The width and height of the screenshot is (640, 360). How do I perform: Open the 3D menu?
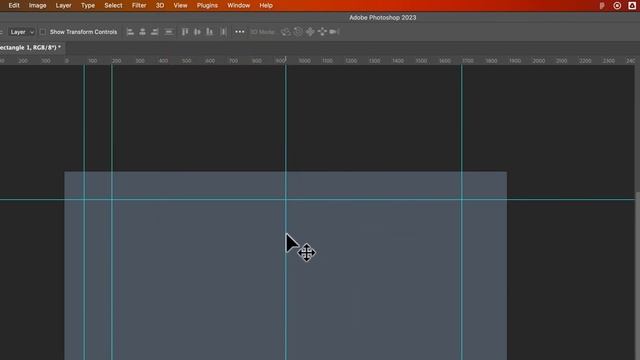(x=160, y=6)
